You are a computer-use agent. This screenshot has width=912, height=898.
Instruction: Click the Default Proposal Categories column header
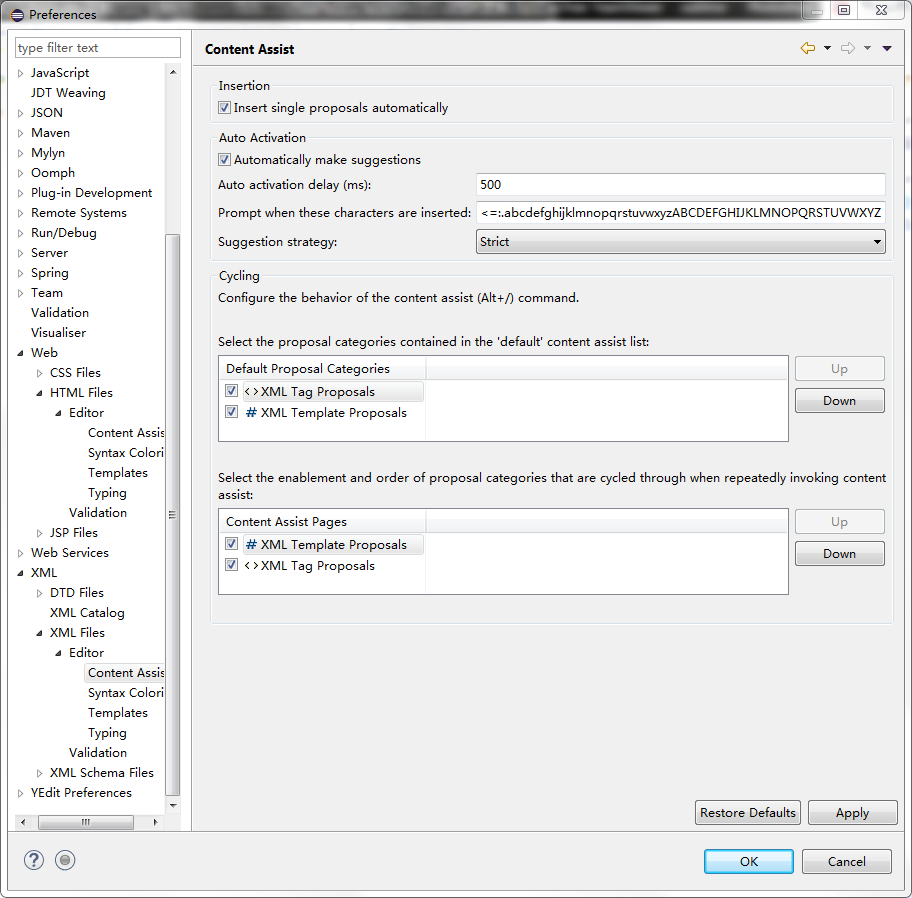point(322,369)
